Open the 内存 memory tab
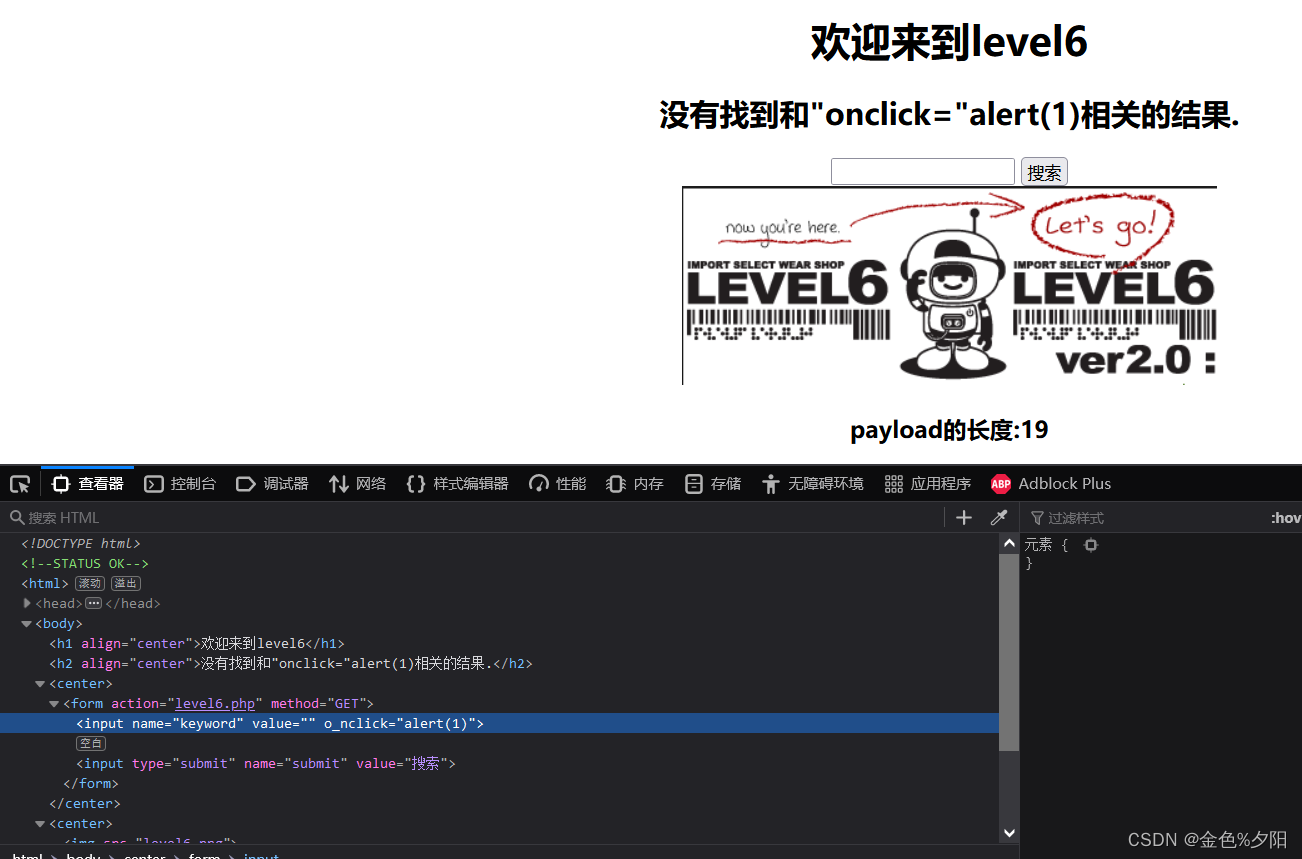This screenshot has width=1302, height=859. click(x=635, y=484)
